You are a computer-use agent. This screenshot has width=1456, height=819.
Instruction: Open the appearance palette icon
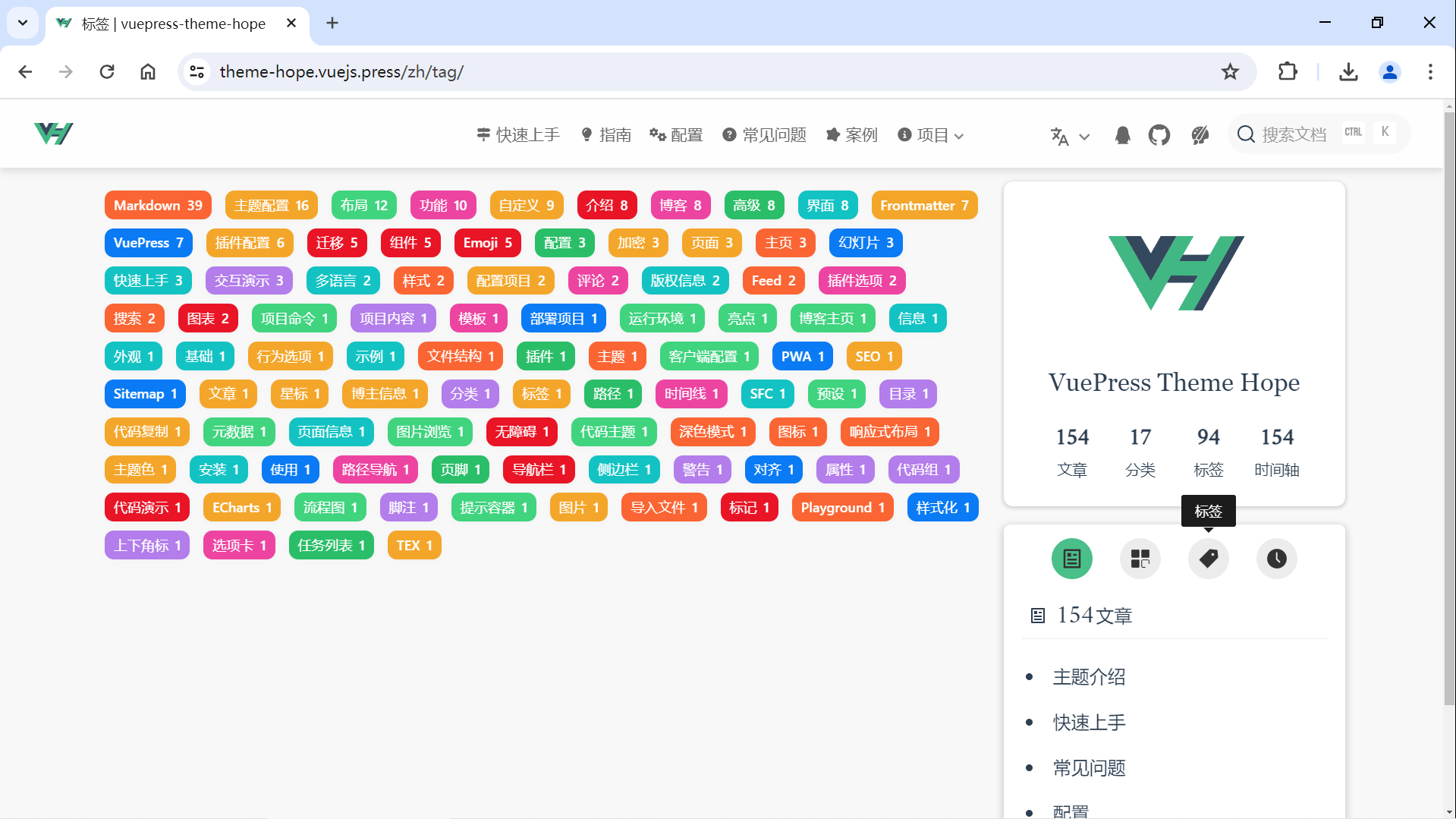tap(1200, 135)
